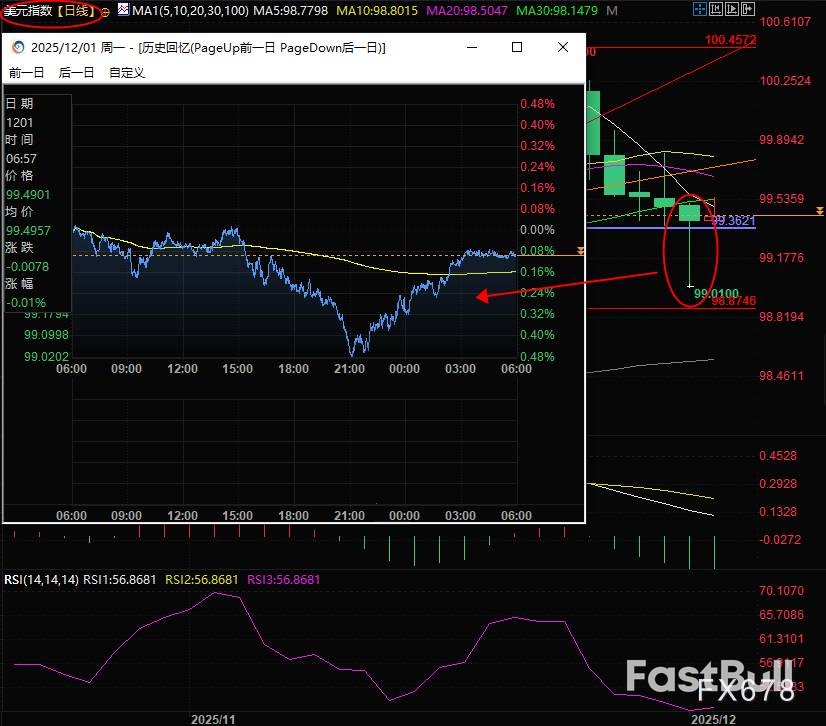Image resolution: width=826 pixels, height=726 pixels.
Task: Click the 2025/11 date on time axis
Action: click(212, 718)
